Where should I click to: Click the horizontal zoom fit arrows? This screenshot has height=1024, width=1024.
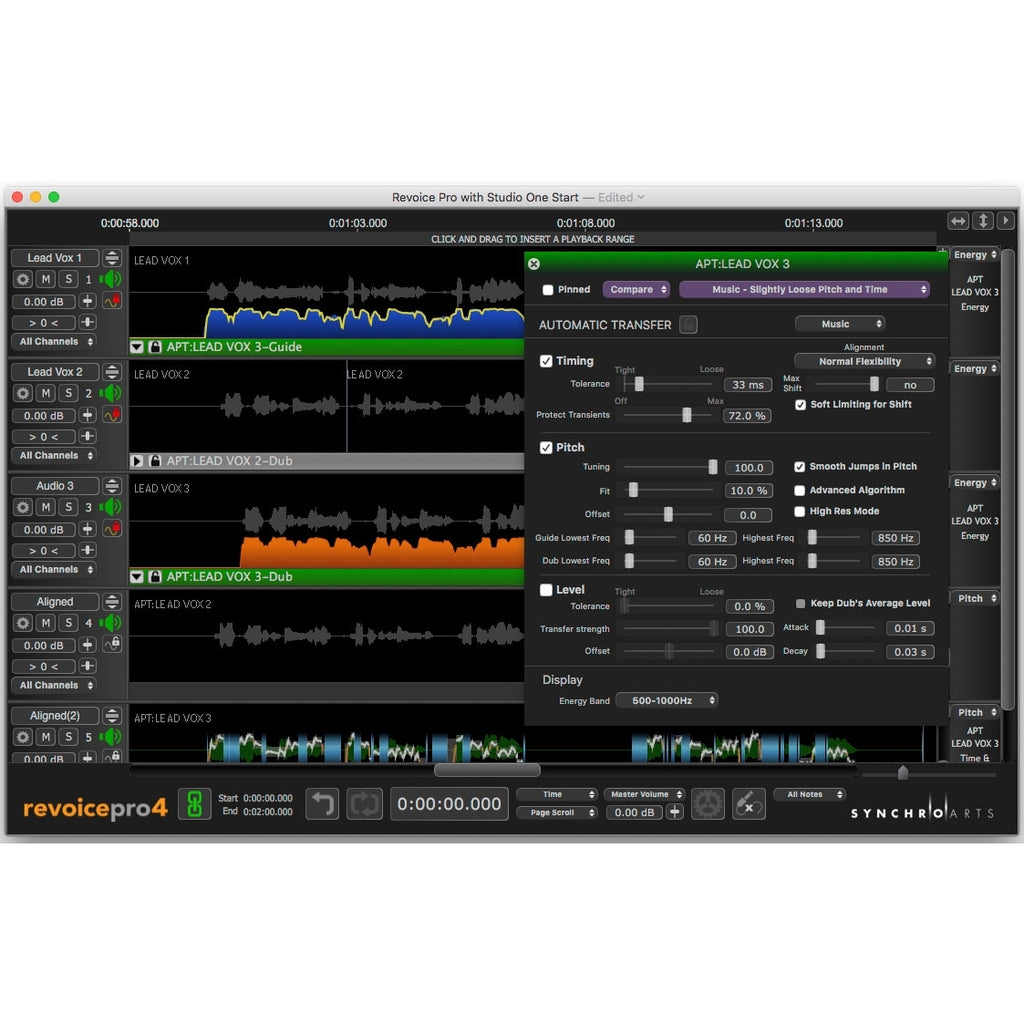(x=958, y=221)
